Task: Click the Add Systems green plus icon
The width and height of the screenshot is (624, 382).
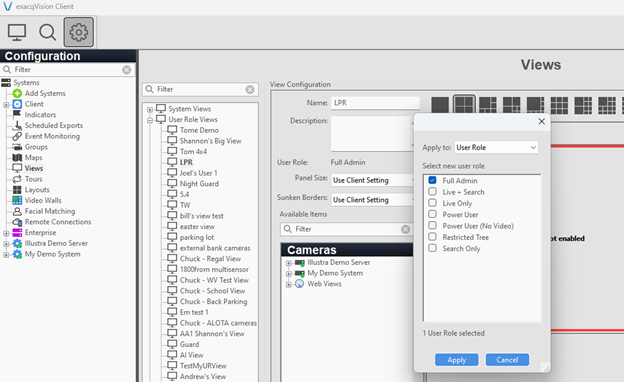Action: tap(17, 93)
